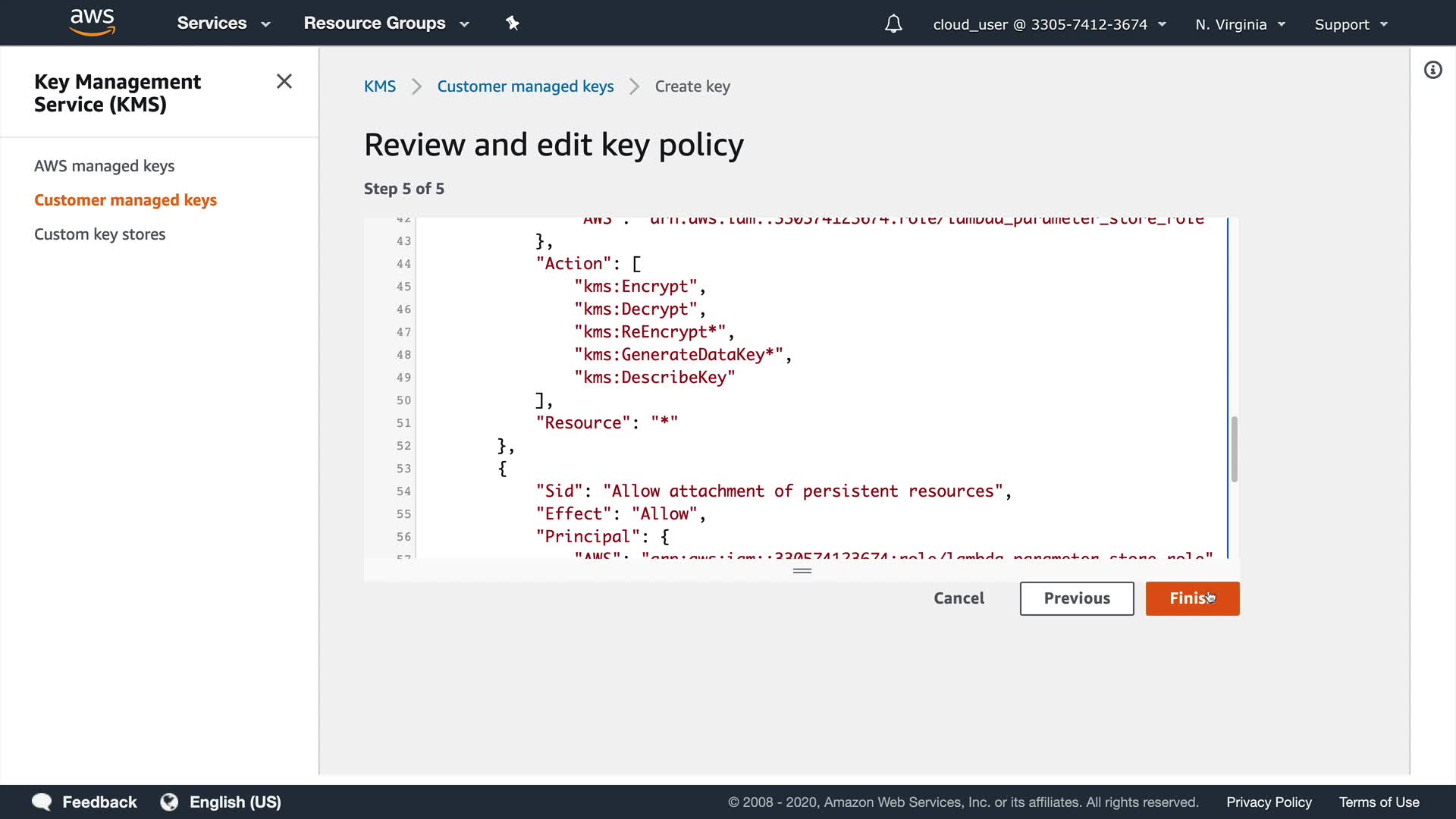Close the KMS side navigation panel
Screen dimensions: 1456x819
284,81
